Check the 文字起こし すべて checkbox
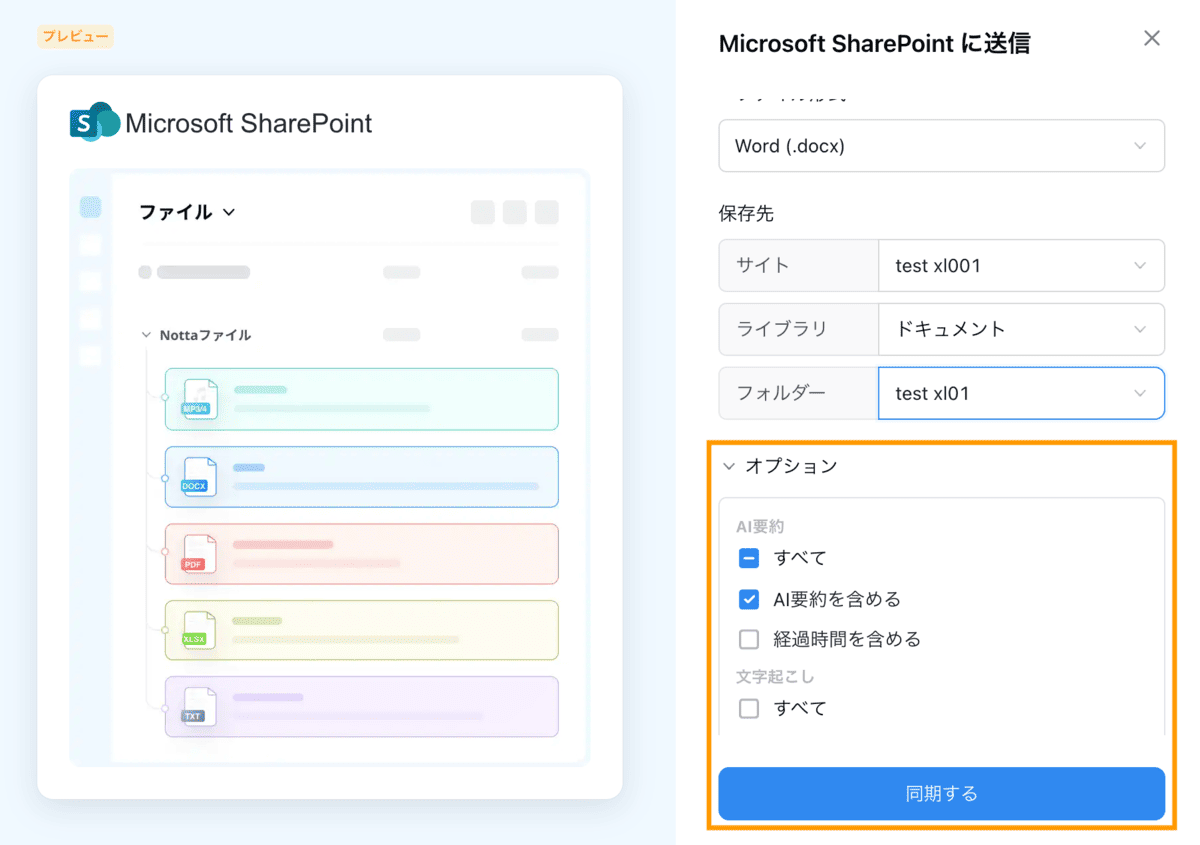 pos(749,709)
